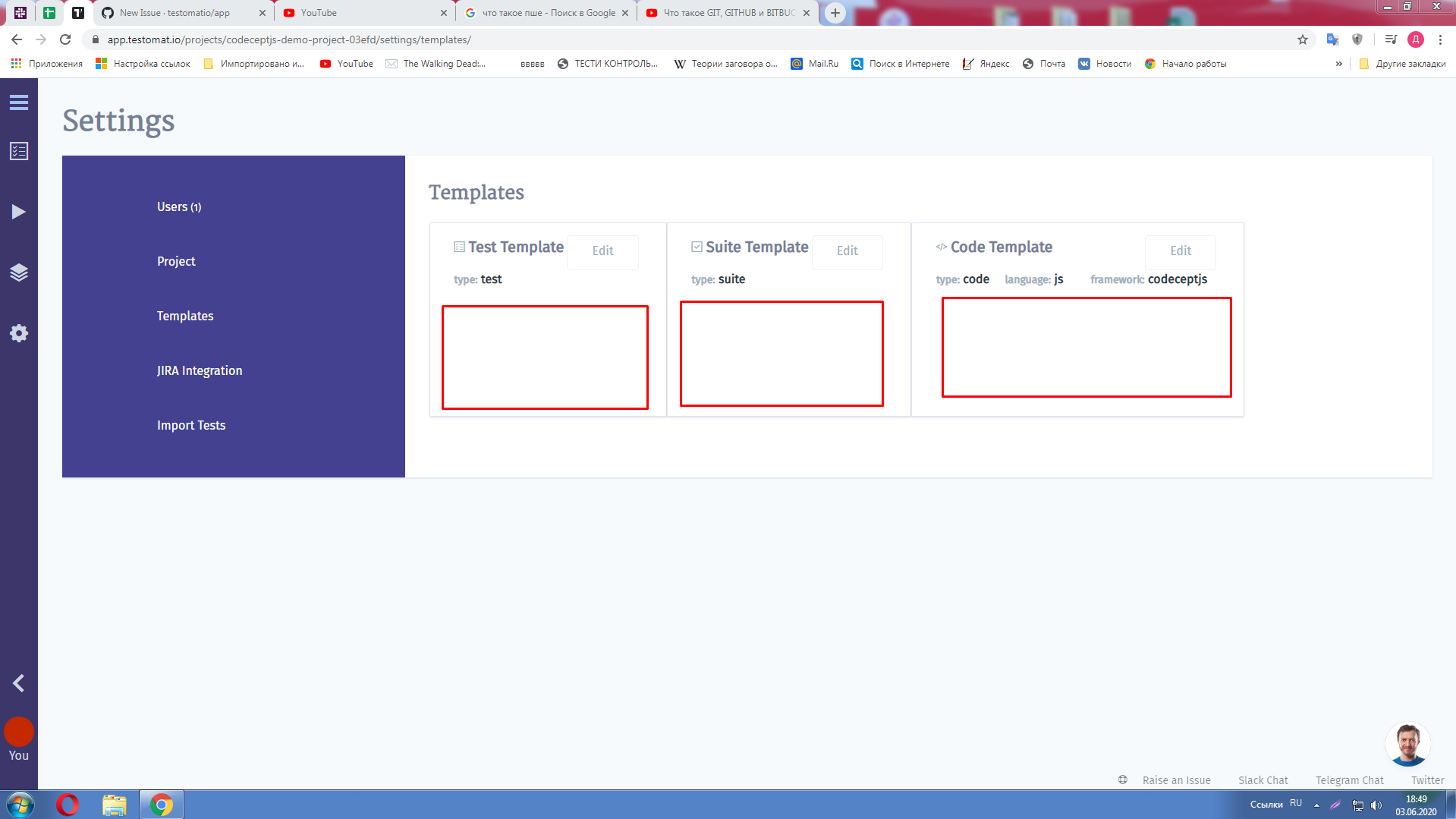Edit the Suite Template
Image resolution: width=1456 pixels, height=819 pixels.
(x=847, y=251)
